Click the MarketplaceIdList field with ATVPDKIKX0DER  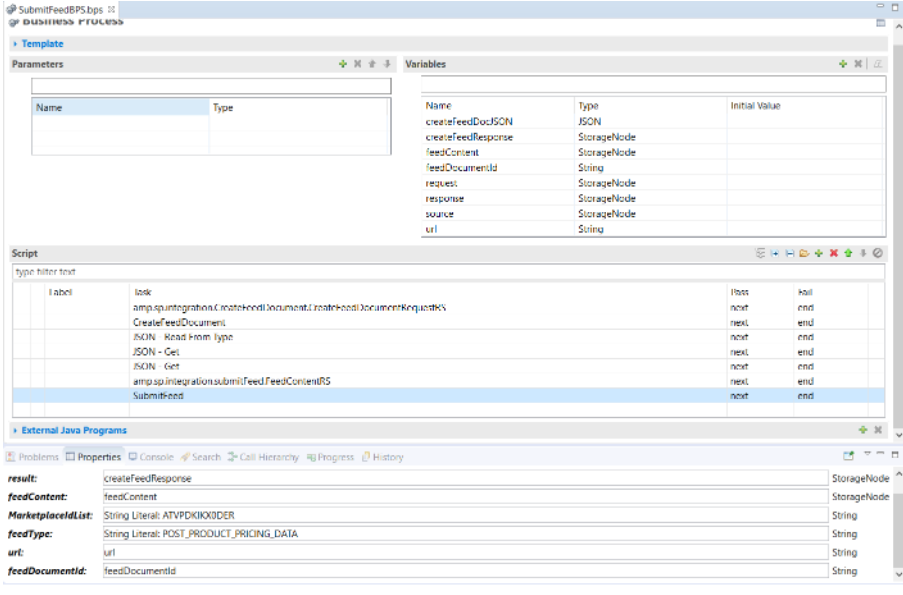465,515
